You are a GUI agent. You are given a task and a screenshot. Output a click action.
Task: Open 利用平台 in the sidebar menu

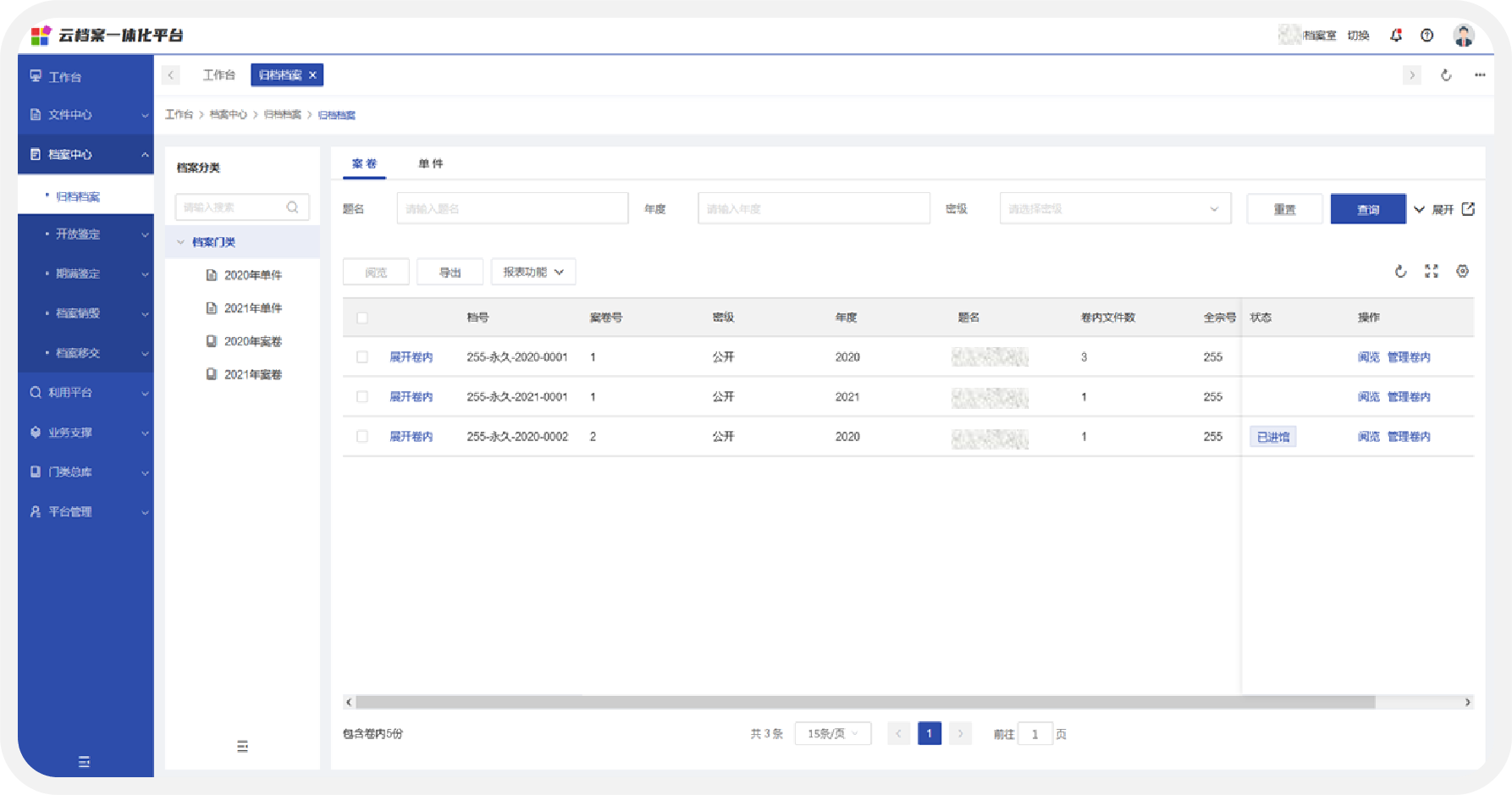[x=86, y=393]
